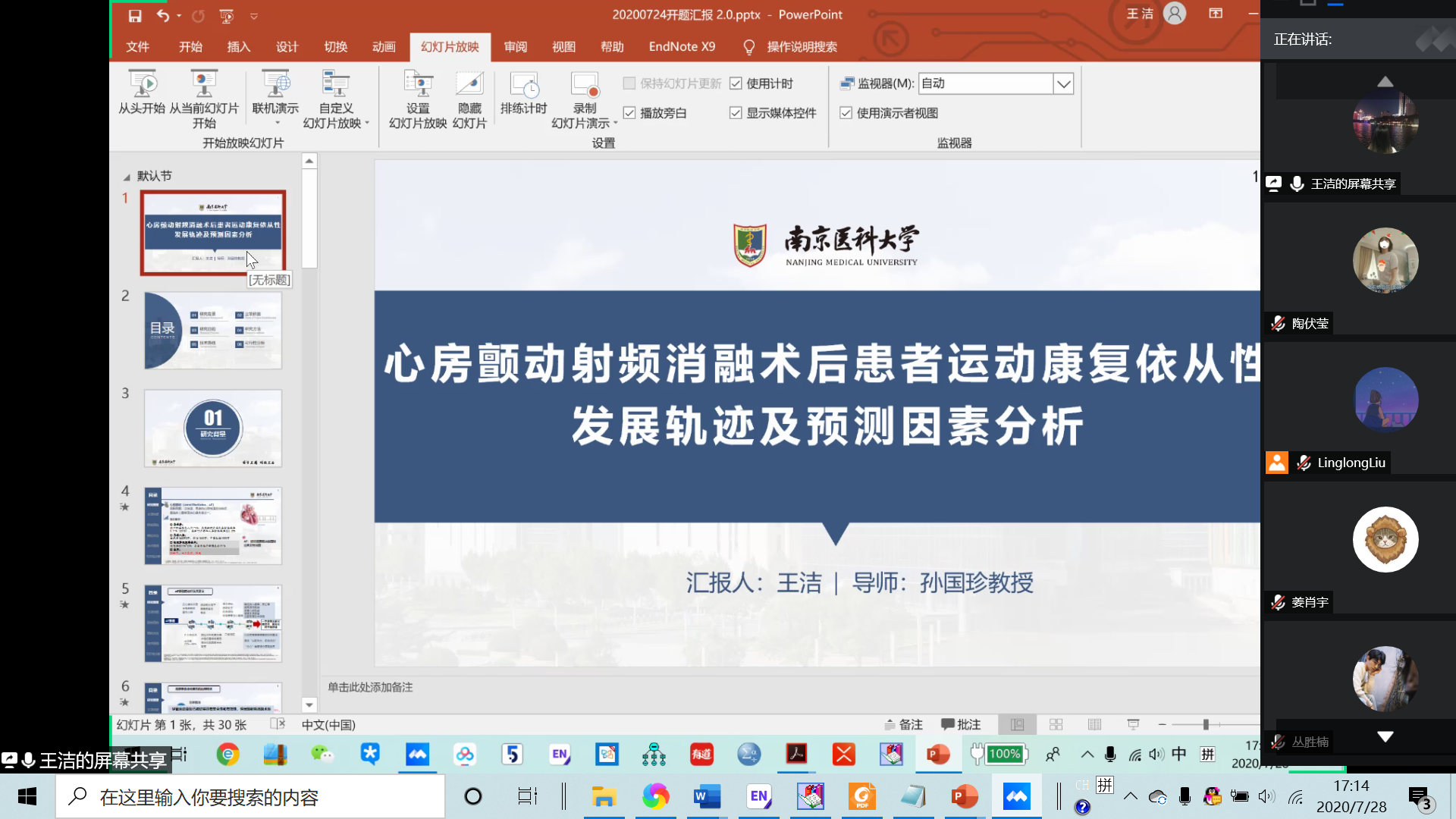
Task: Open the Insert (插入) ribbon tab
Action: pos(238,47)
